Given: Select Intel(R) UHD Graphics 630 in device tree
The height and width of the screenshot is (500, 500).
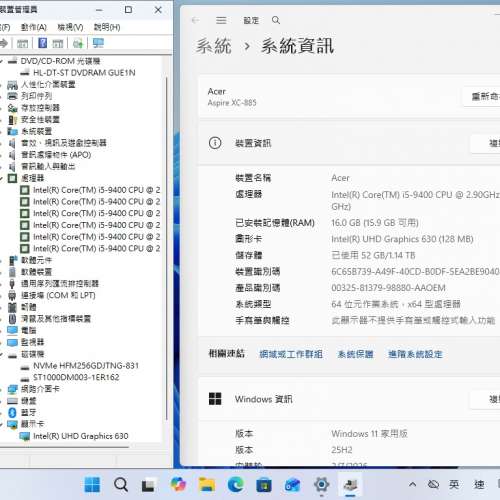Looking at the screenshot, I should click(81, 436).
